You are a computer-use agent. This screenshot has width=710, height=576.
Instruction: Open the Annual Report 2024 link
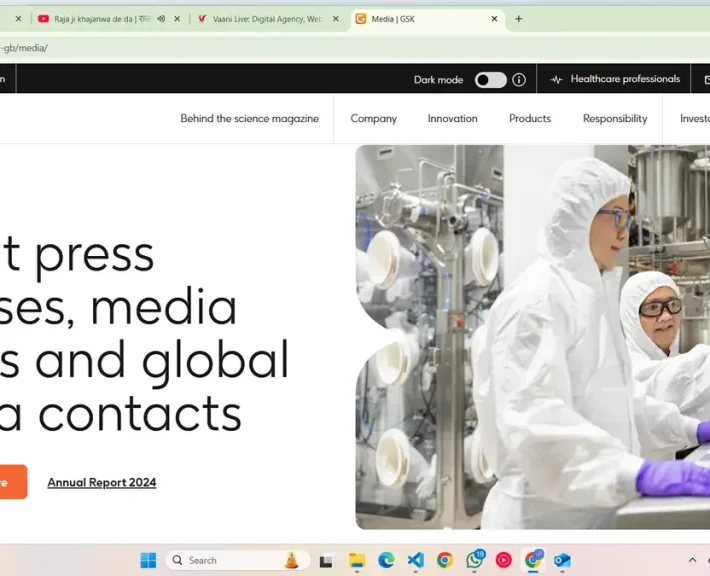[102, 483]
